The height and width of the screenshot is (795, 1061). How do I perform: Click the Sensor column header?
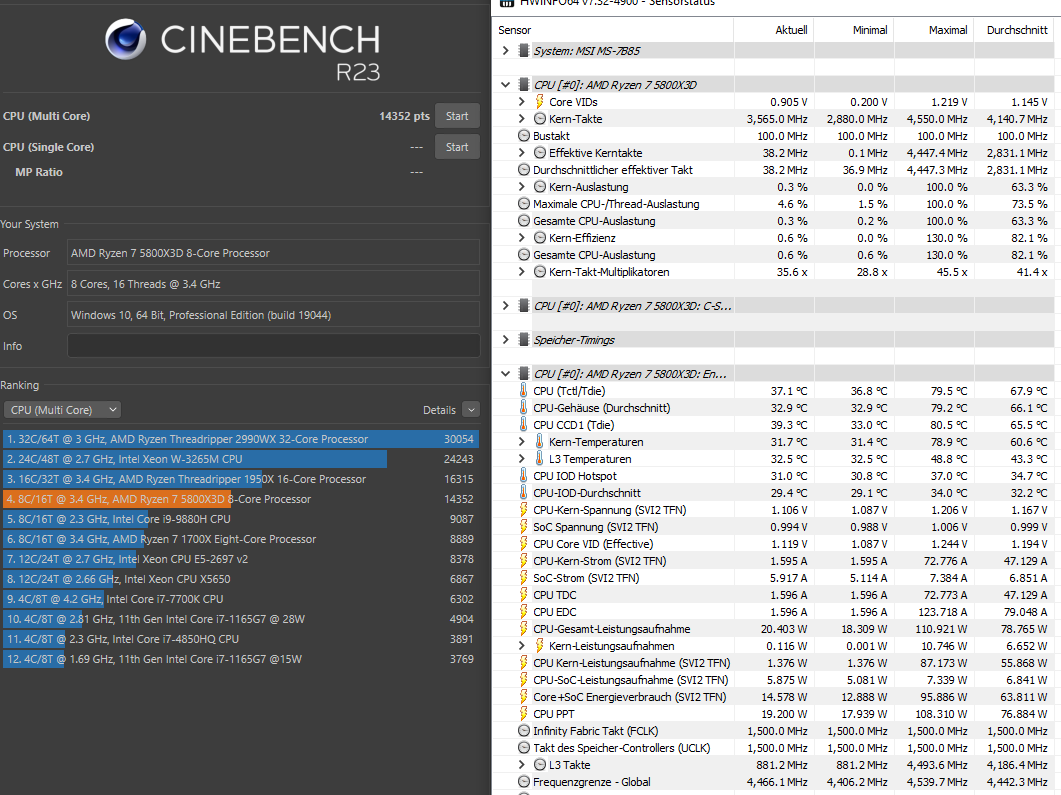click(613, 30)
